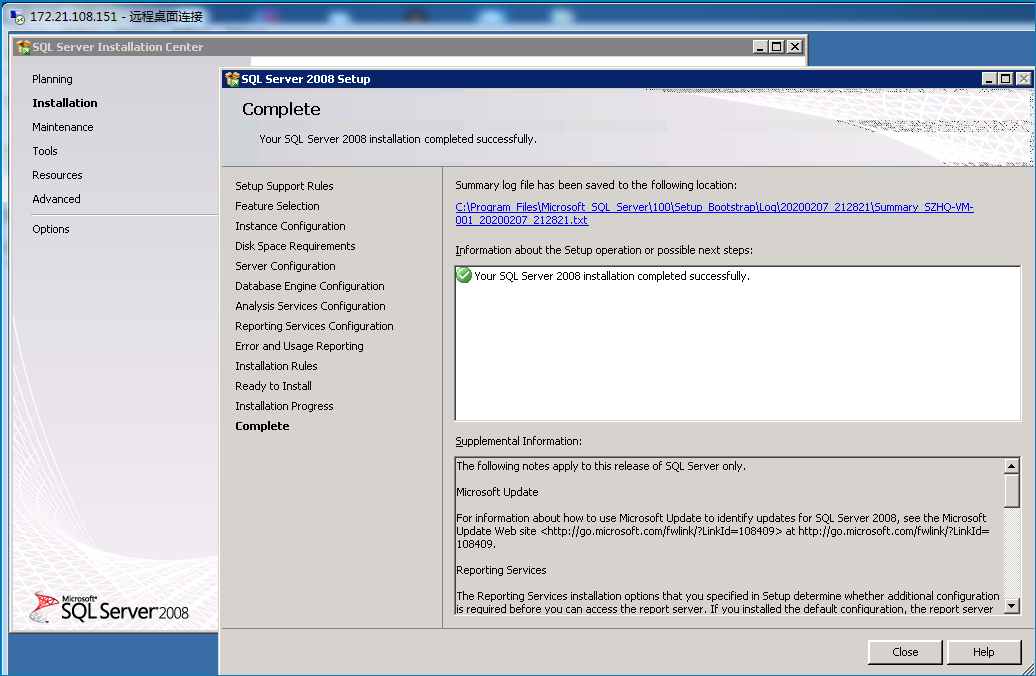Viewport: 1036px width, 676px height.
Task: Open Tools in Installation Center sidebar
Action: 45,151
